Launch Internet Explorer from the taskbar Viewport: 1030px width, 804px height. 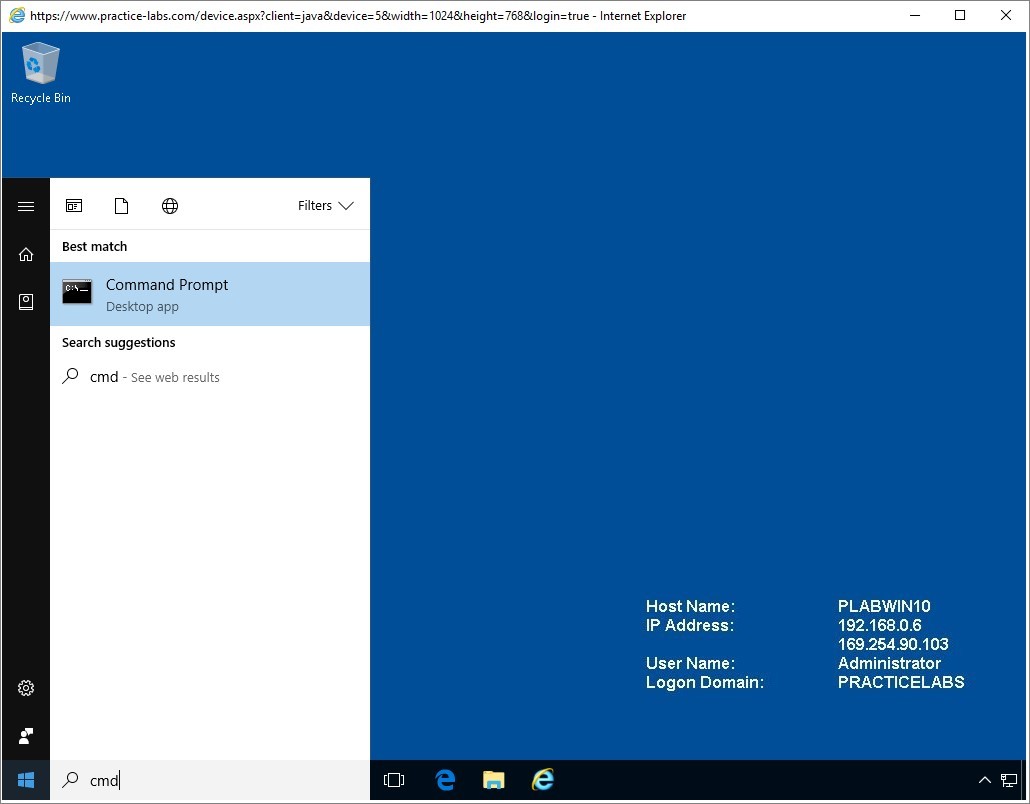542,780
